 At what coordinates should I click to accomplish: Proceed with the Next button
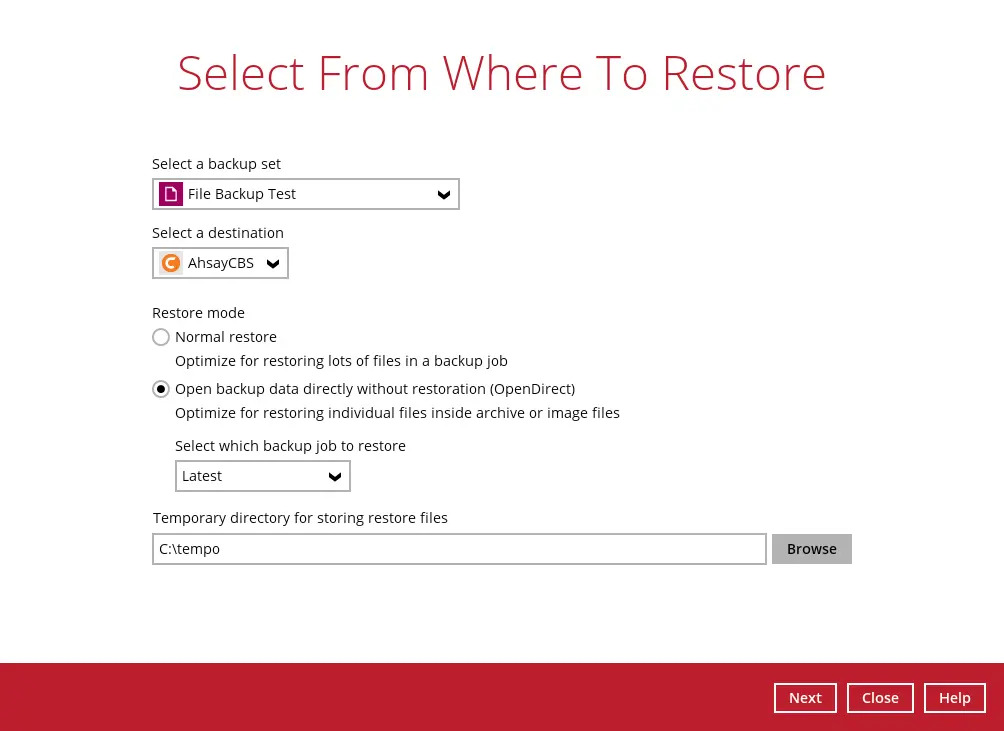coord(805,698)
